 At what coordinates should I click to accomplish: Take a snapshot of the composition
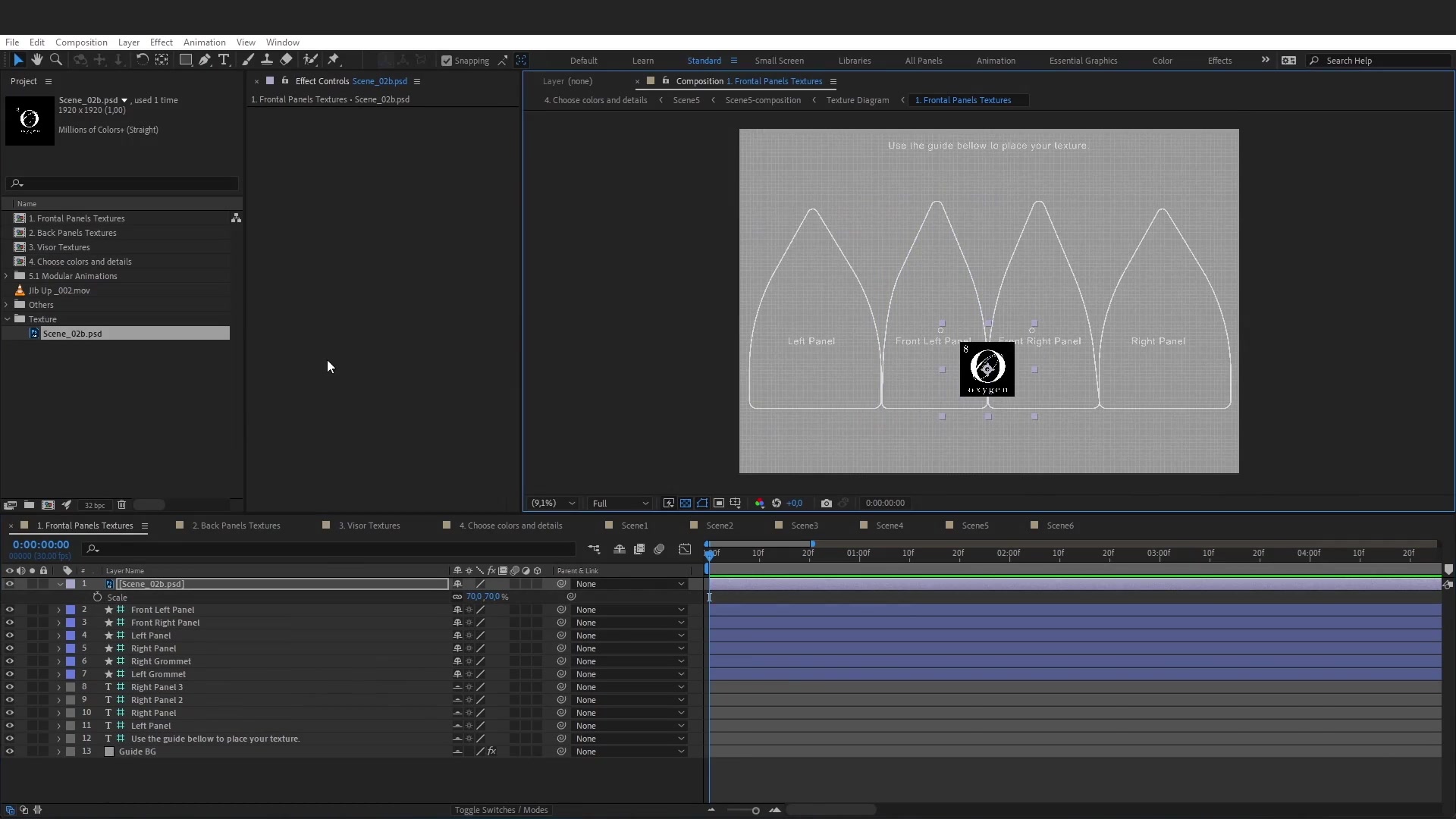click(x=826, y=503)
